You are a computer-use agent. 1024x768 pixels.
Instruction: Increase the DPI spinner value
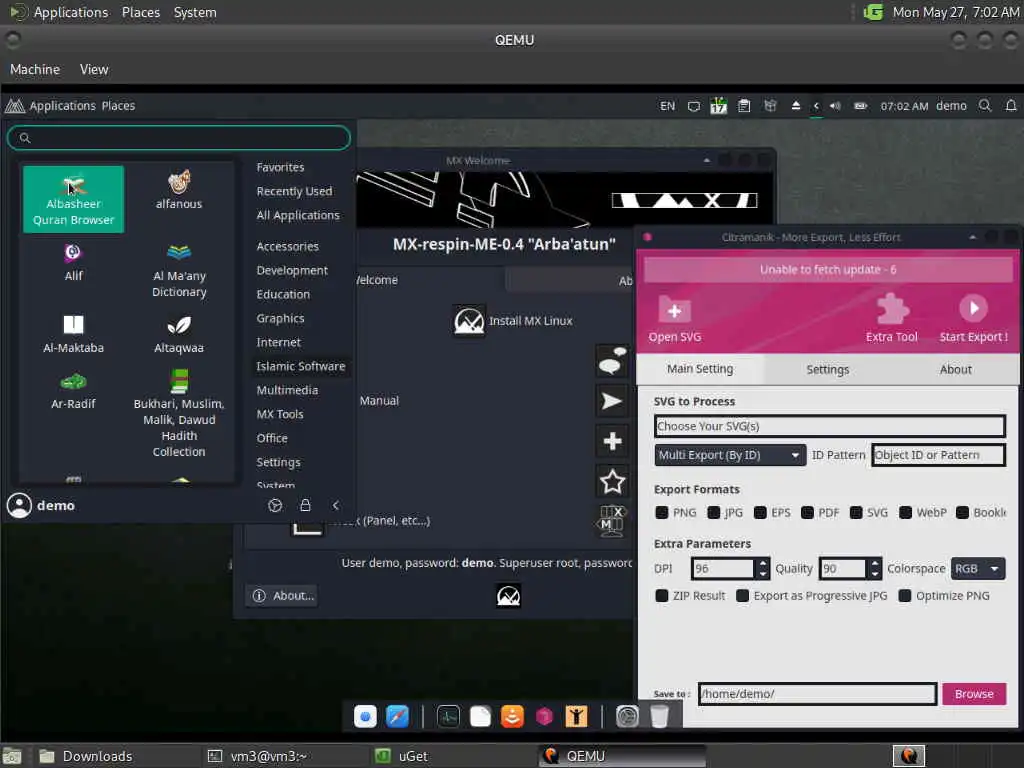pyautogui.click(x=763, y=563)
